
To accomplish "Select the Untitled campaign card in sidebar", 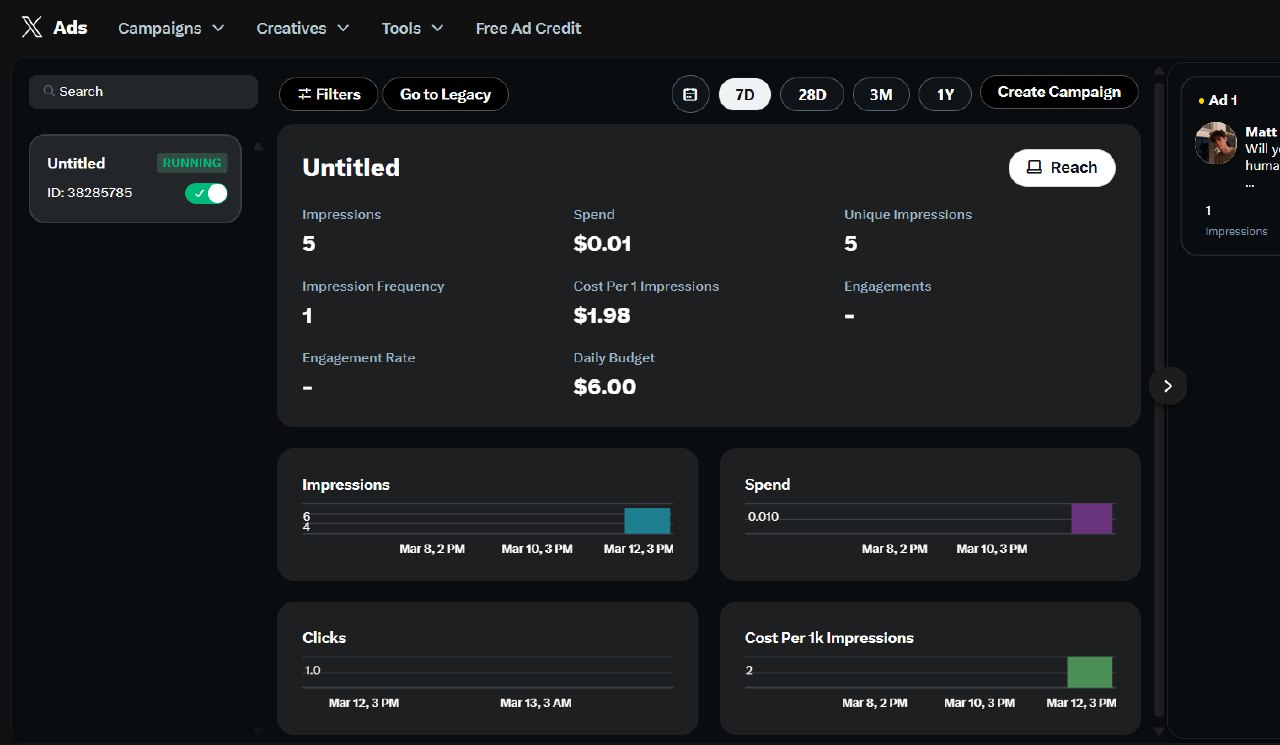I will [x=135, y=178].
